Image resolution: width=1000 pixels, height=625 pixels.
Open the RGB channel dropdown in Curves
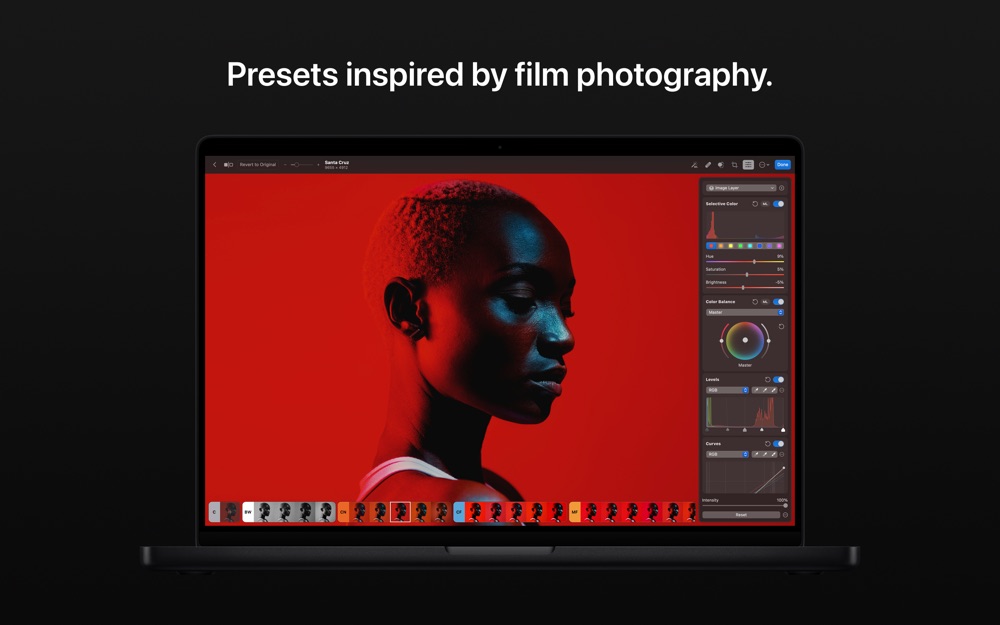727,455
